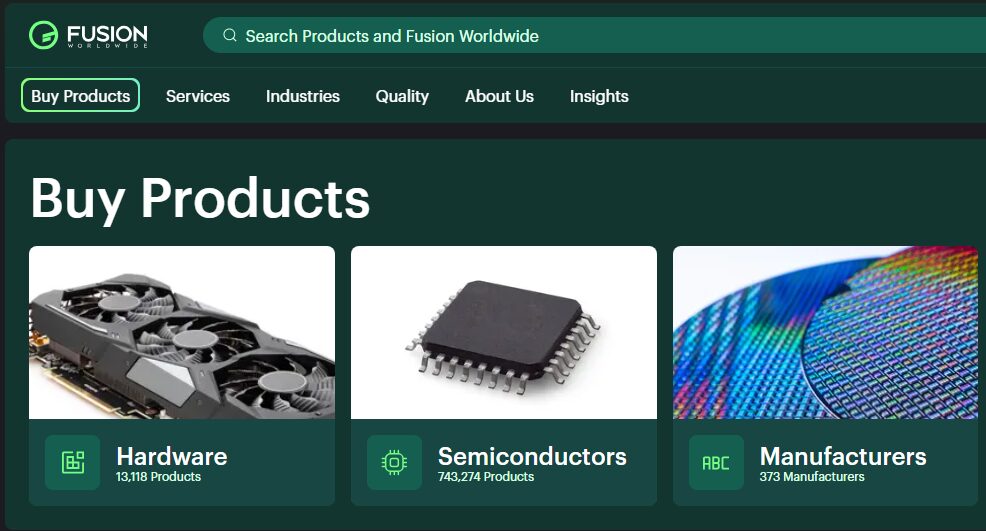This screenshot has height=531, width=986.
Task: Click the silicon wafer Manufacturers image
Action: (x=826, y=333)
